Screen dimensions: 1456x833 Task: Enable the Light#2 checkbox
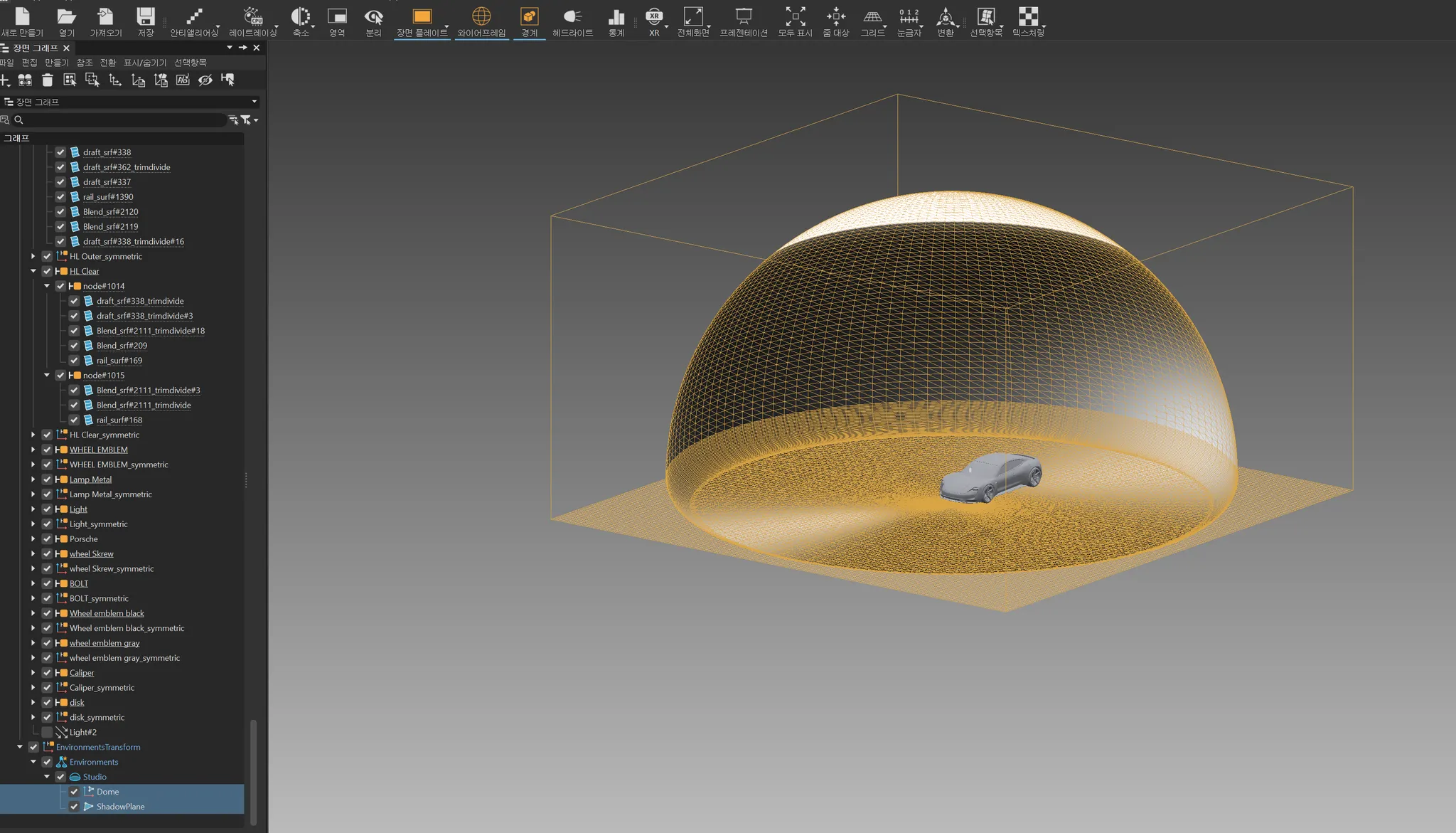point(47,732)
